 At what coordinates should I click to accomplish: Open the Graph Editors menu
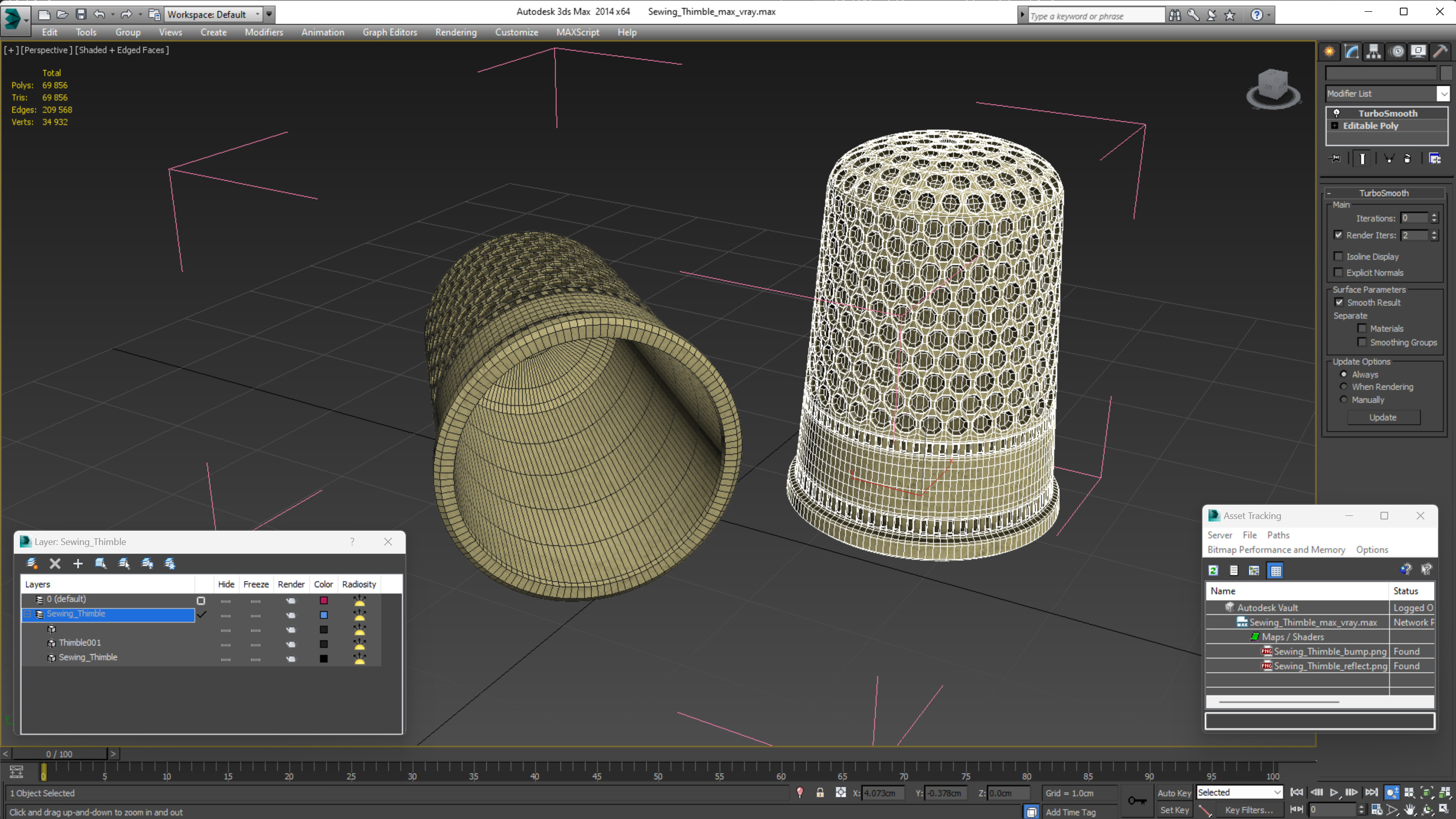(x=389, y=32)
